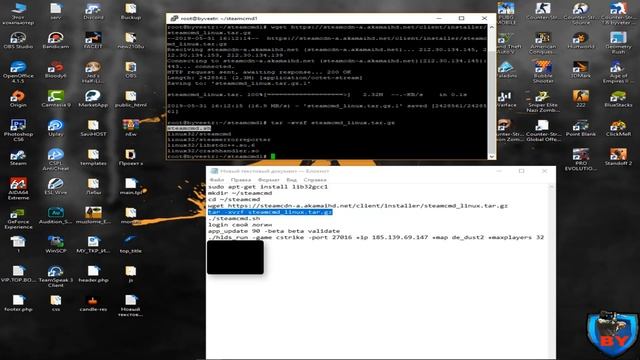Click the terminal command prompt cursor

(273, 156)
